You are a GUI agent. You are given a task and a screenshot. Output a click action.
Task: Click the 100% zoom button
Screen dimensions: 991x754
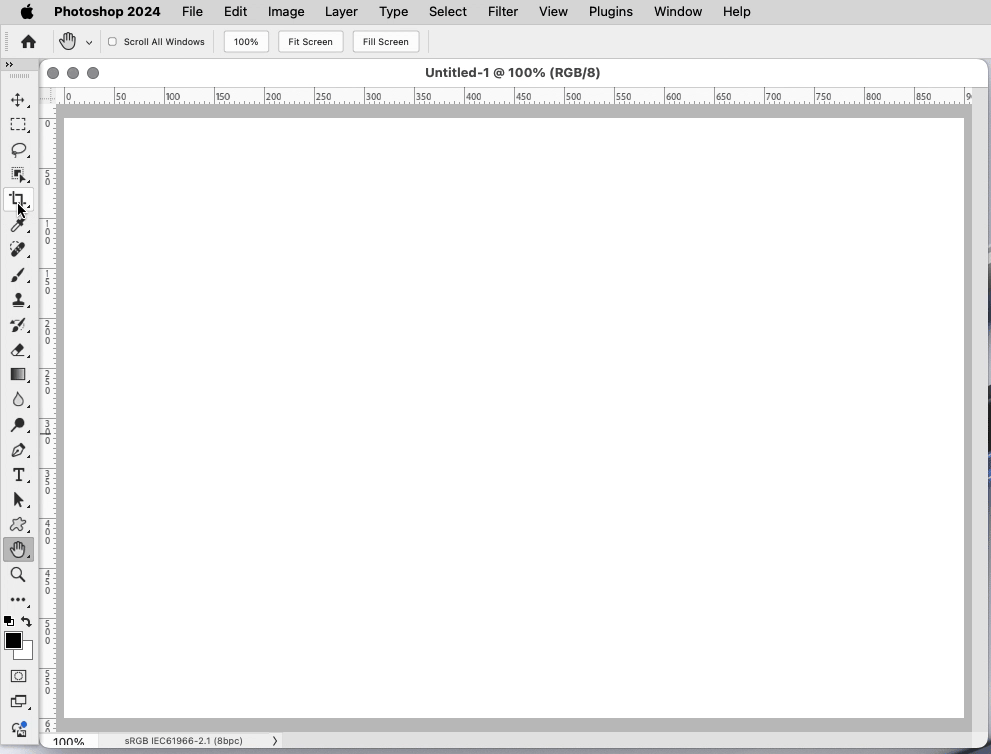[x=246, y=42]
